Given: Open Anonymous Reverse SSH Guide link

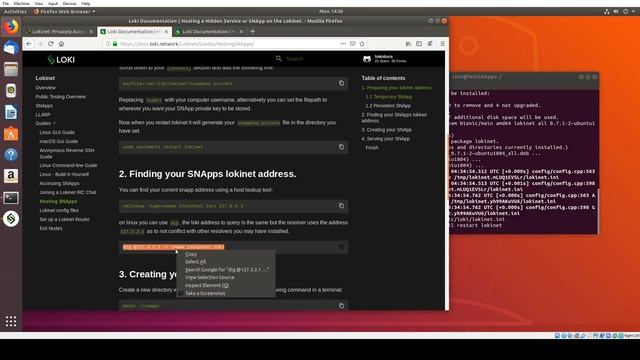Looking at the screenshot, I should click(67, 153).
